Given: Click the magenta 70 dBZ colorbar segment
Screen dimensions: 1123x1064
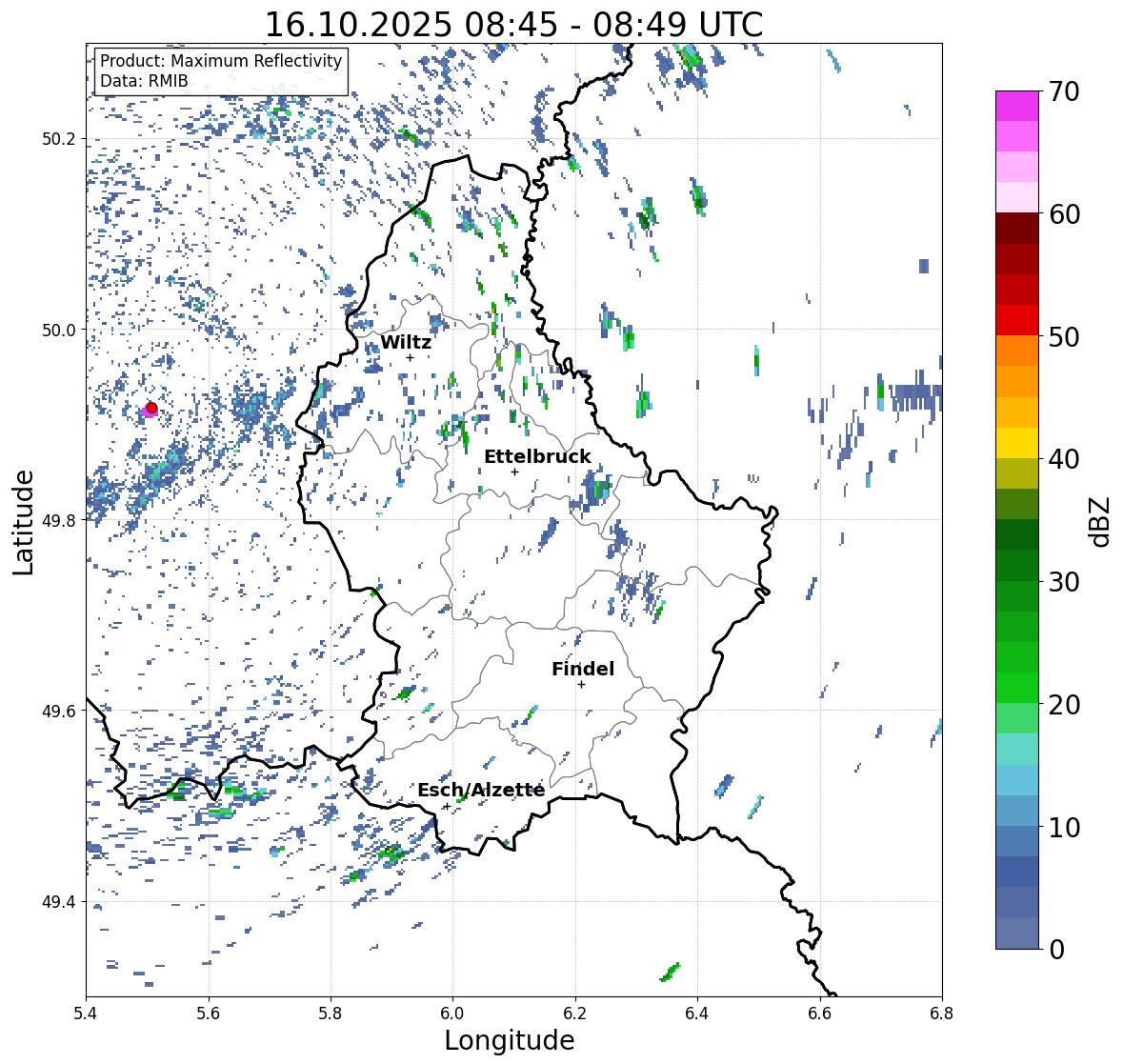Looking at the screenshot, I should point(1017,106).
